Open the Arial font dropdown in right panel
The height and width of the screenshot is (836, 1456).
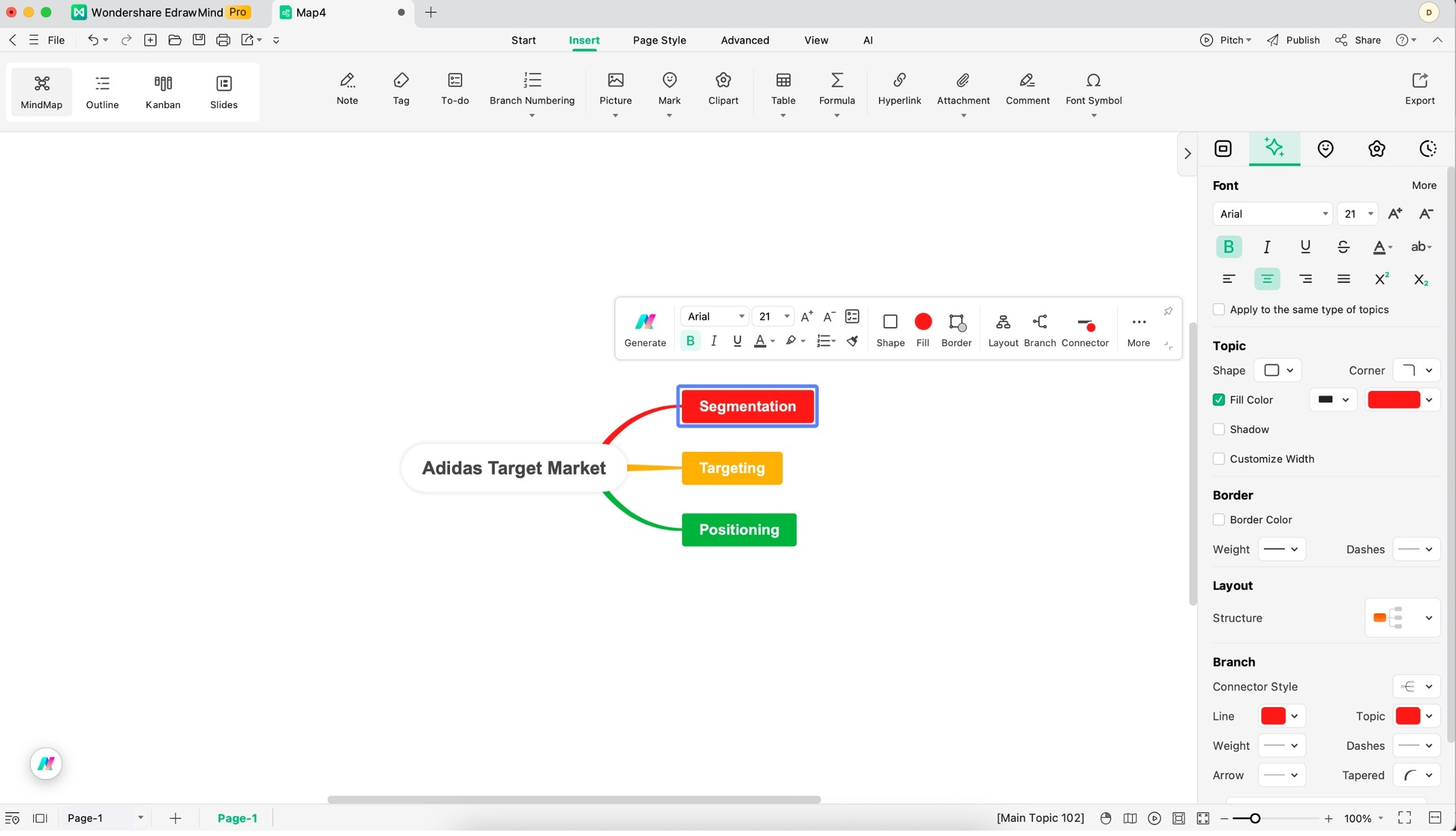coord(1272,214)
